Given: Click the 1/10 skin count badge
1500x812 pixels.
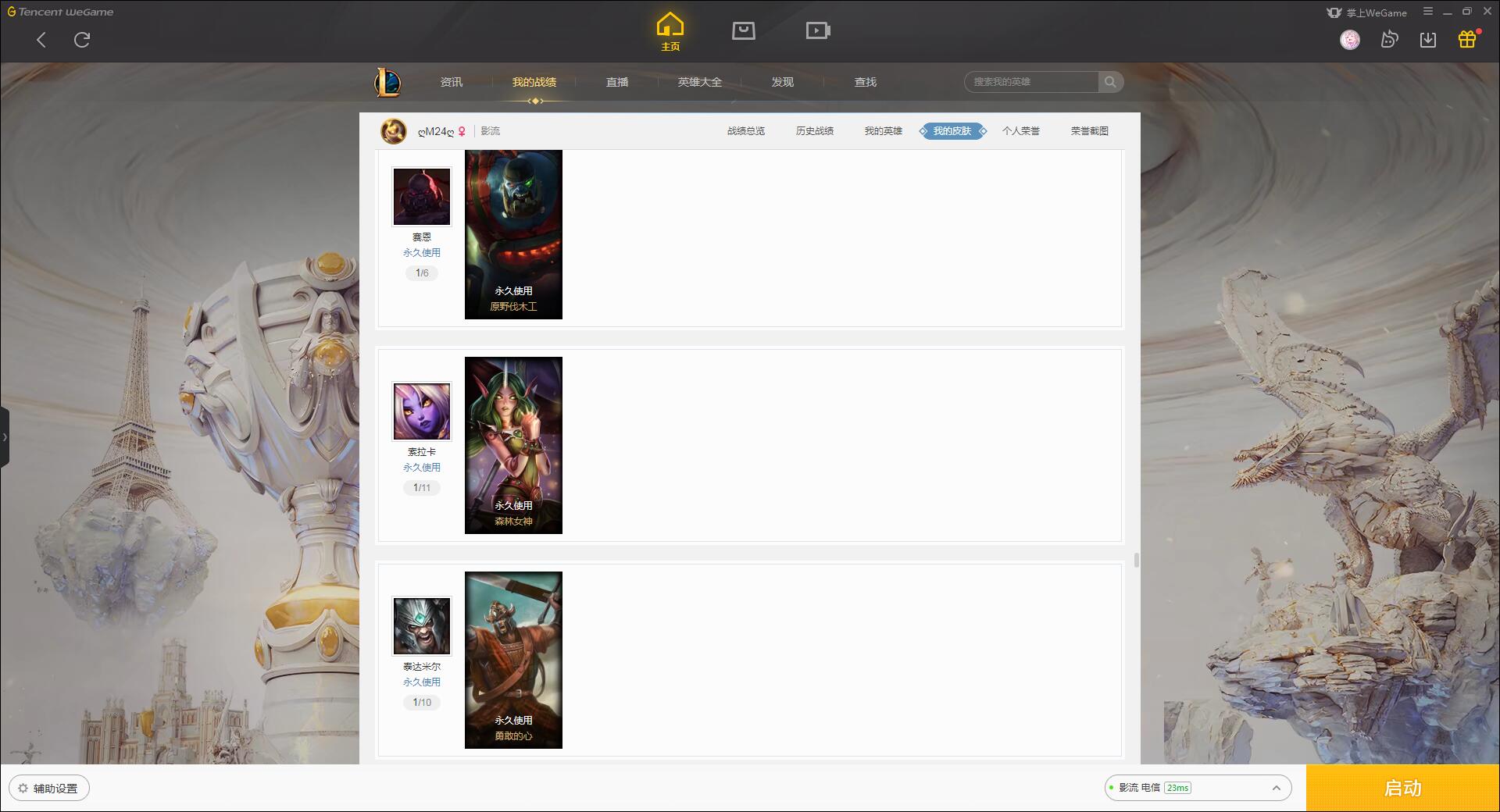Looking at the screenshot, I should pyautogui.click(x=422, y=703).
